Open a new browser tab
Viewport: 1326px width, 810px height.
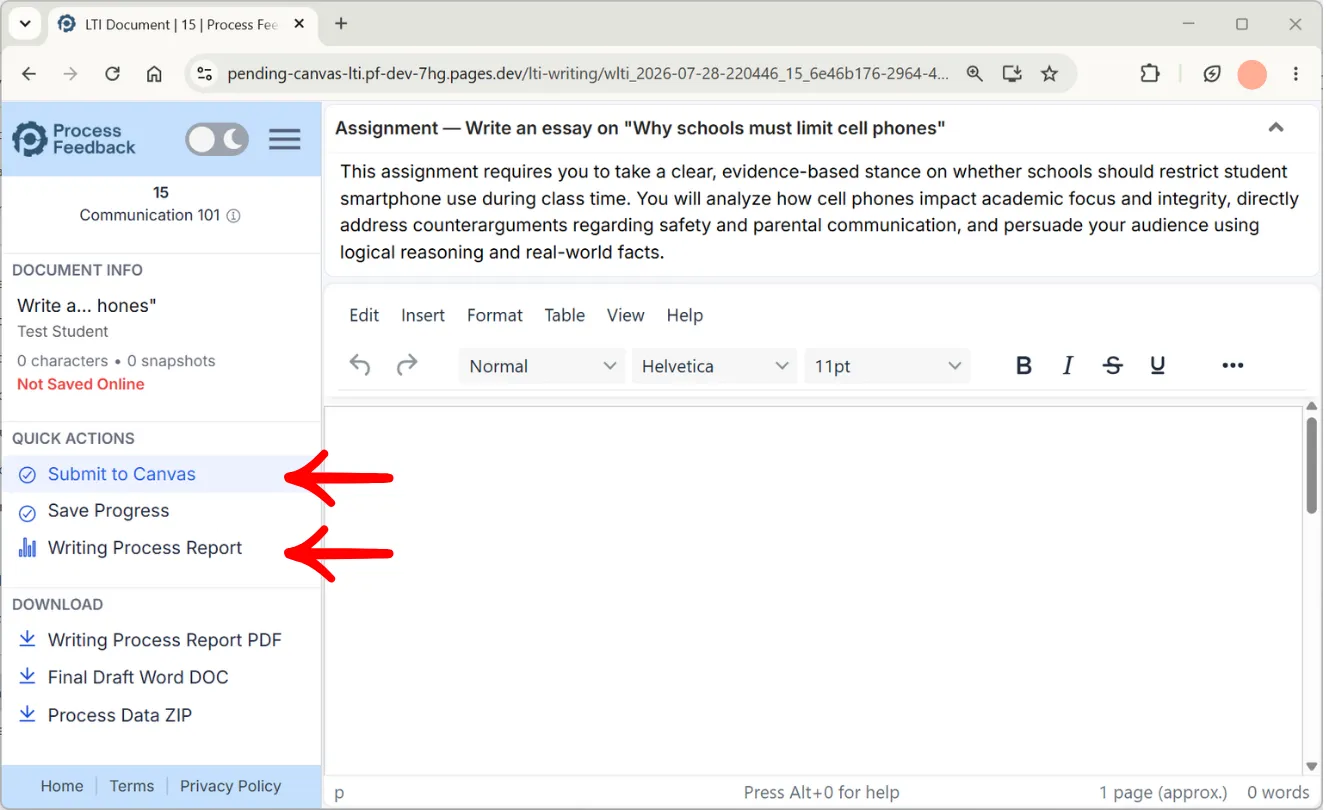[x=341, y=23]
